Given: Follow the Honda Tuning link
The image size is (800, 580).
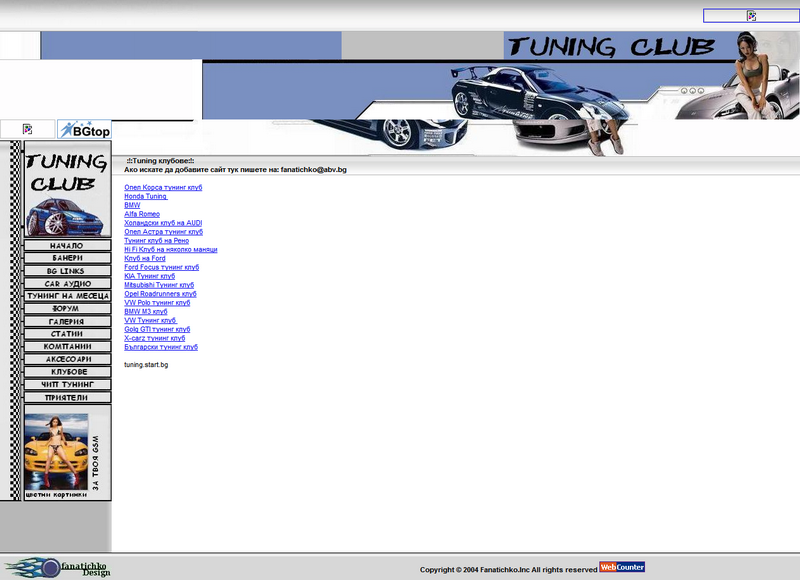Looking at the screenshot, I should (146, 196).
